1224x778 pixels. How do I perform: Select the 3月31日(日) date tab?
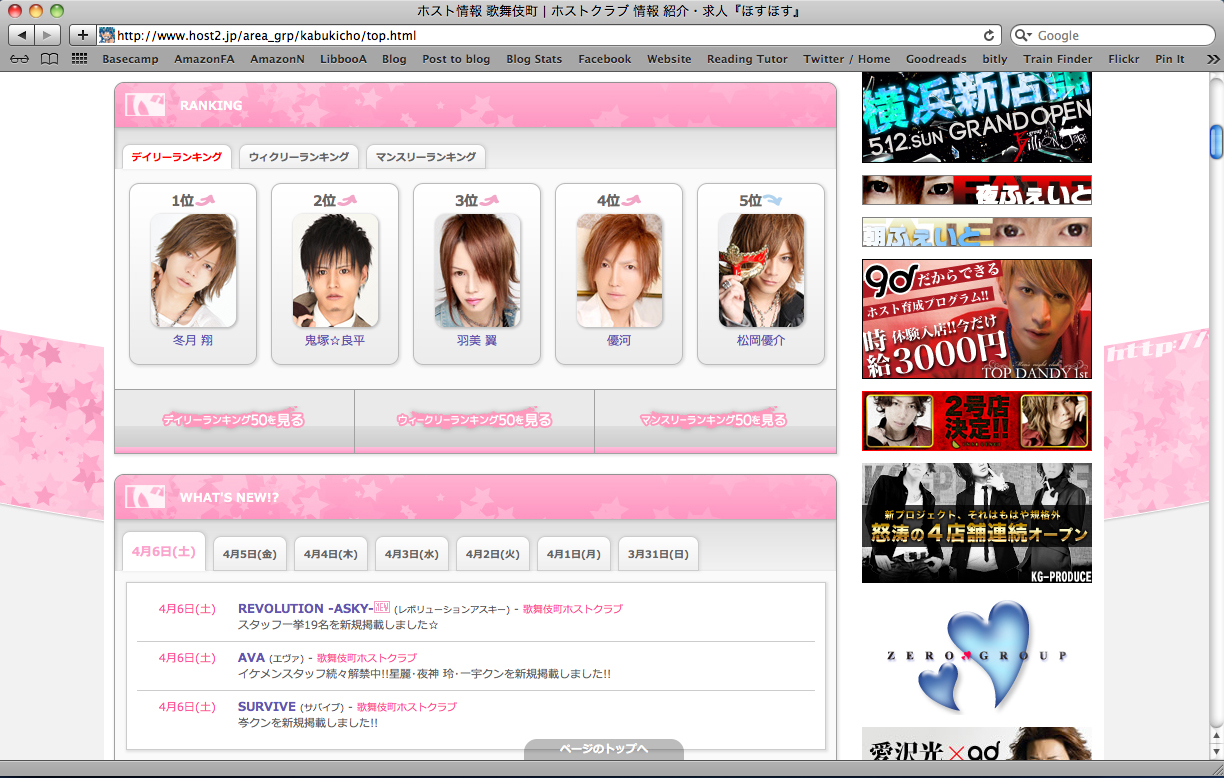(658, 553)
